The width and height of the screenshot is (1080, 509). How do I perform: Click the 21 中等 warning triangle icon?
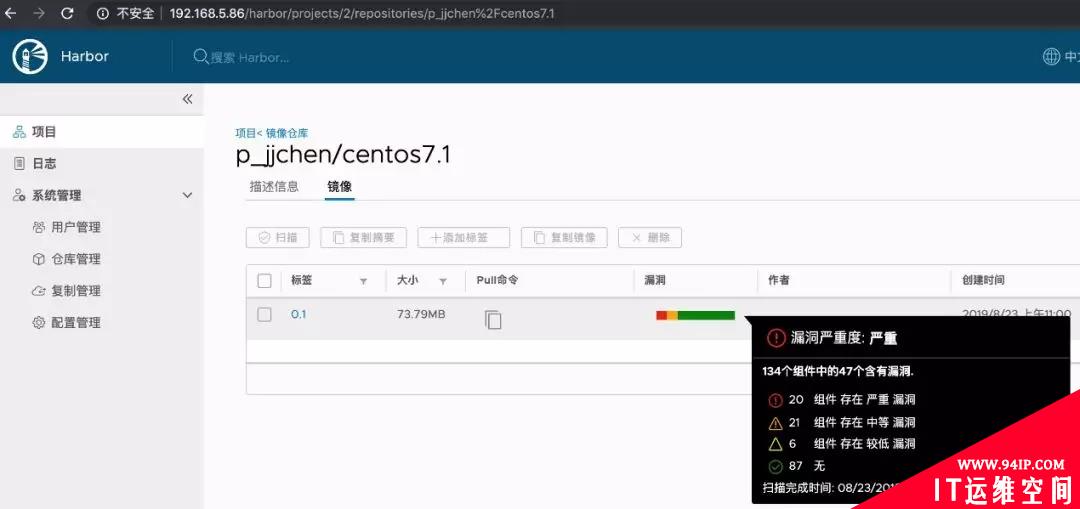pos(776,422)
